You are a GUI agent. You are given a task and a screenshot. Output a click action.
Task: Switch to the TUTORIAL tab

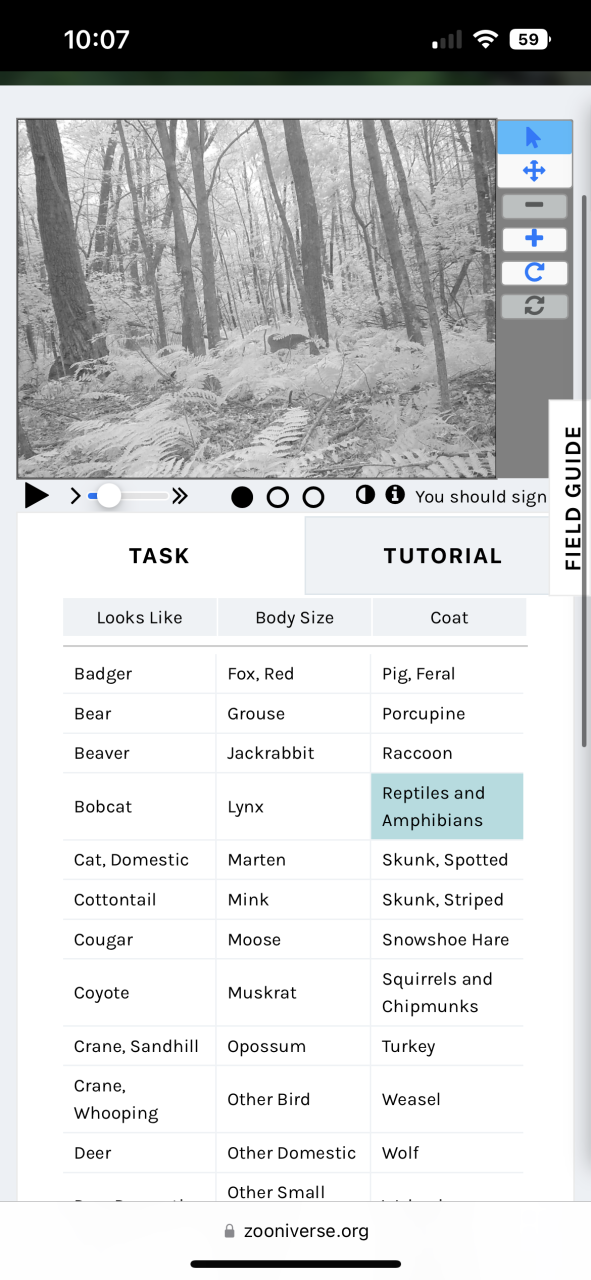[442, 556]
